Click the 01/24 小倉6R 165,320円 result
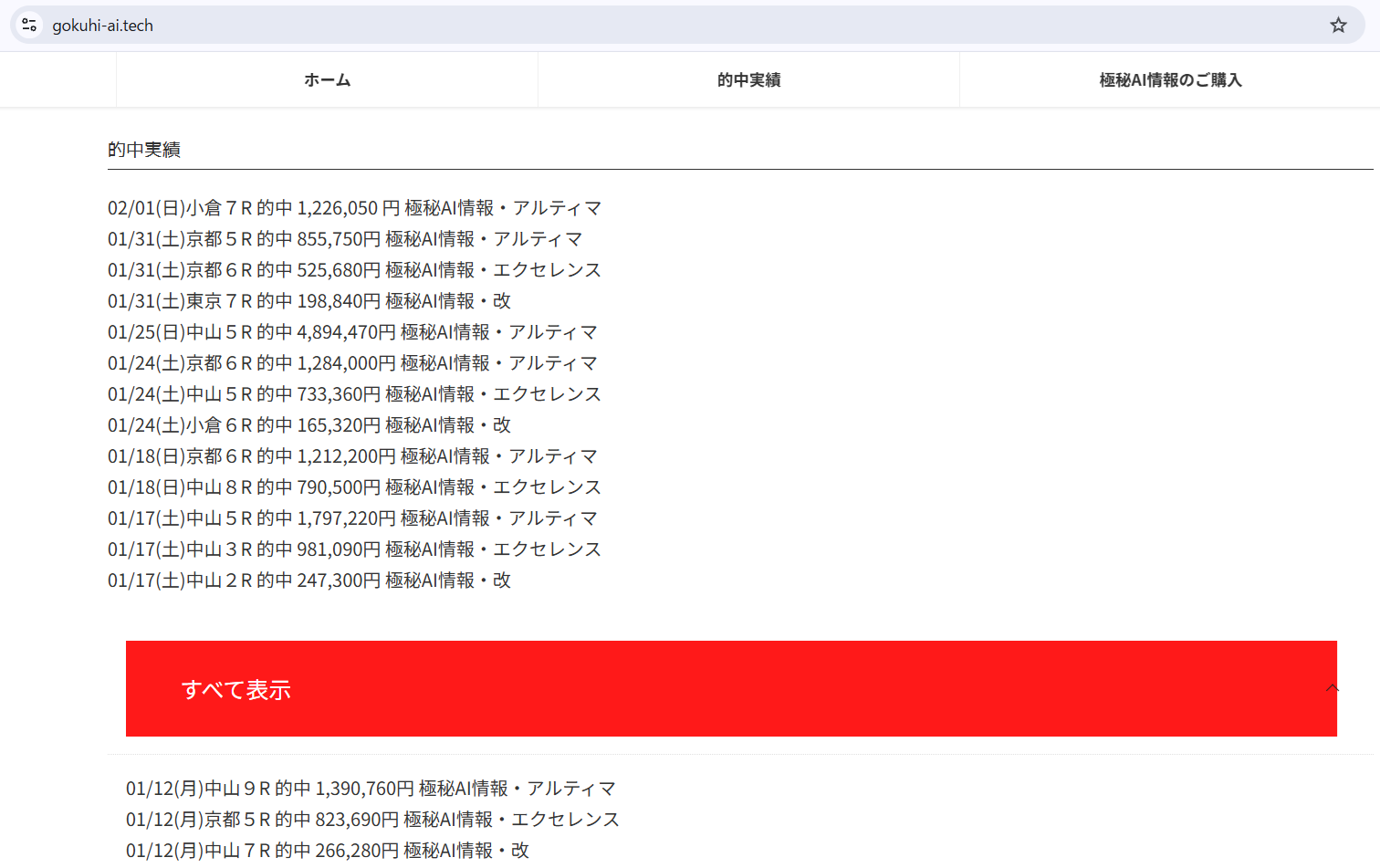This screenshot has height=868, width=1380. coord(308,425)
